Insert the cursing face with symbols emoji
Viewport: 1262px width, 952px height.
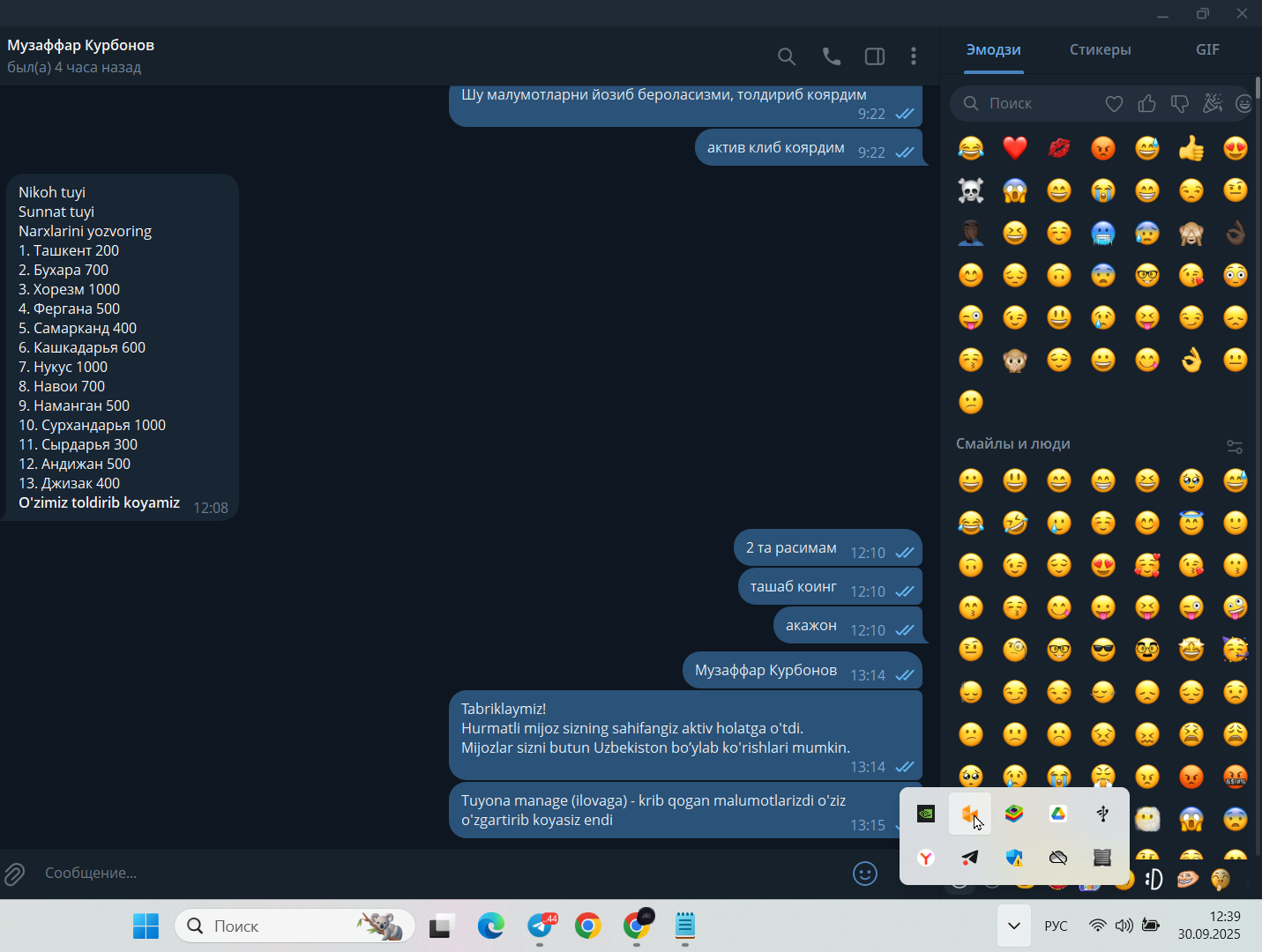(1236, 777)
